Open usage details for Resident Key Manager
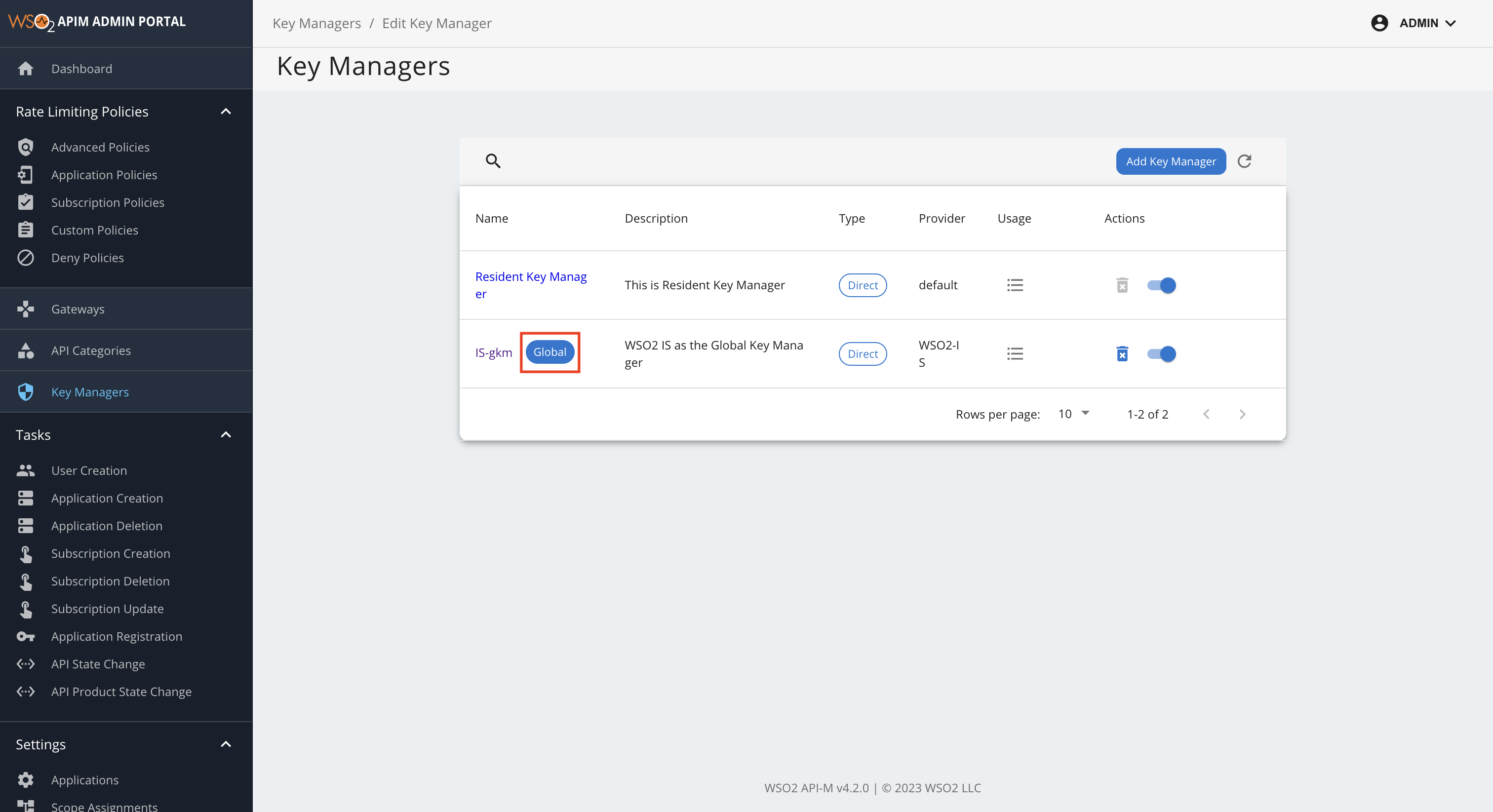This screenshot has width=1493, height=812. [x=1015, y=285]
